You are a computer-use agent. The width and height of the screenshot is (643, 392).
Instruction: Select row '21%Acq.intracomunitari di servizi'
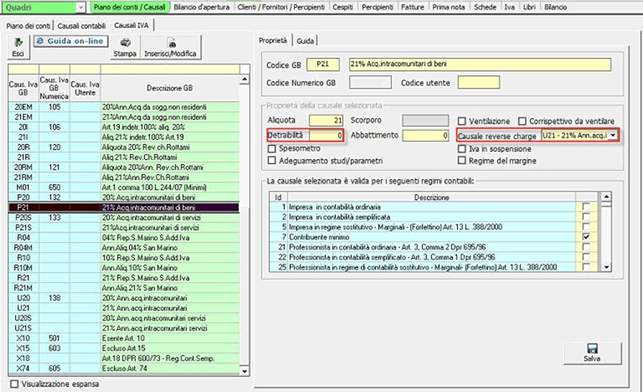[x=123, y=228]
